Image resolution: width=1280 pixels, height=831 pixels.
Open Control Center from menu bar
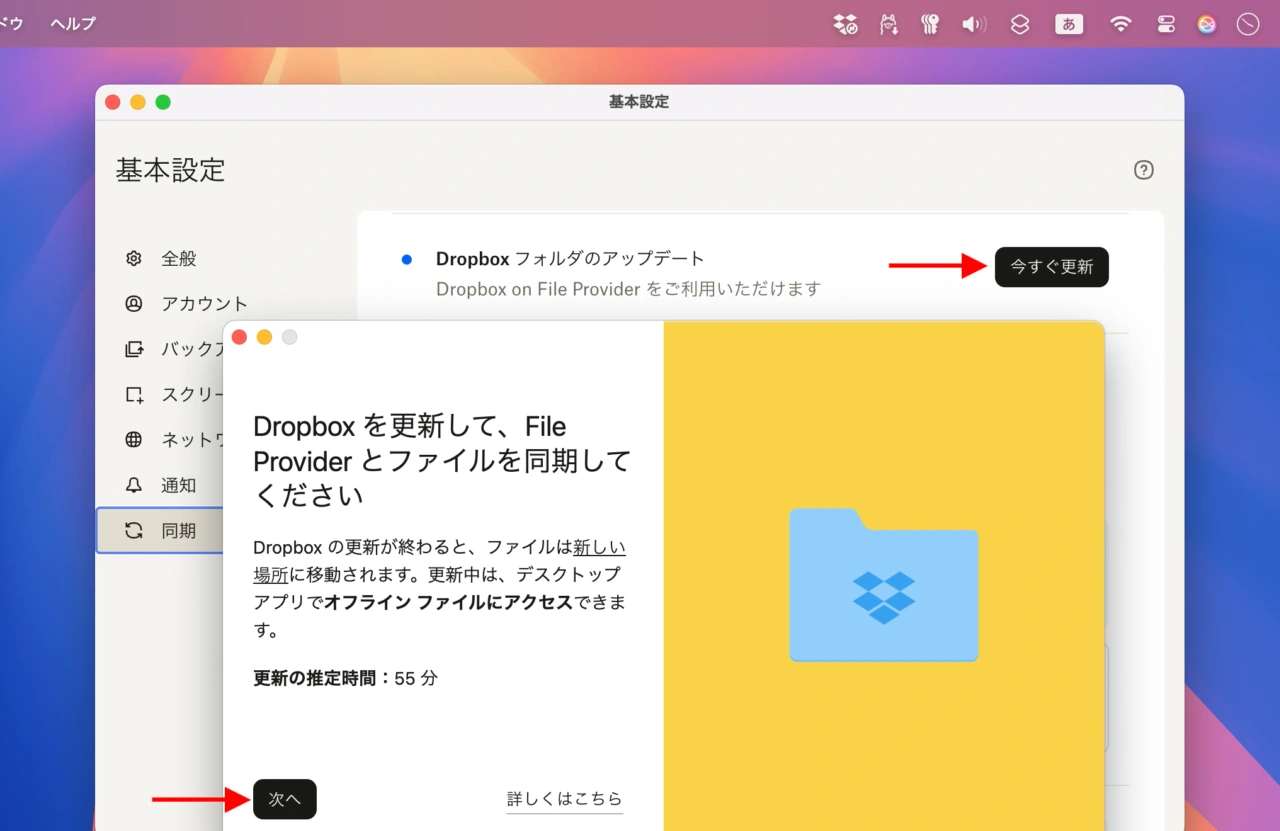click(1166, 24)
